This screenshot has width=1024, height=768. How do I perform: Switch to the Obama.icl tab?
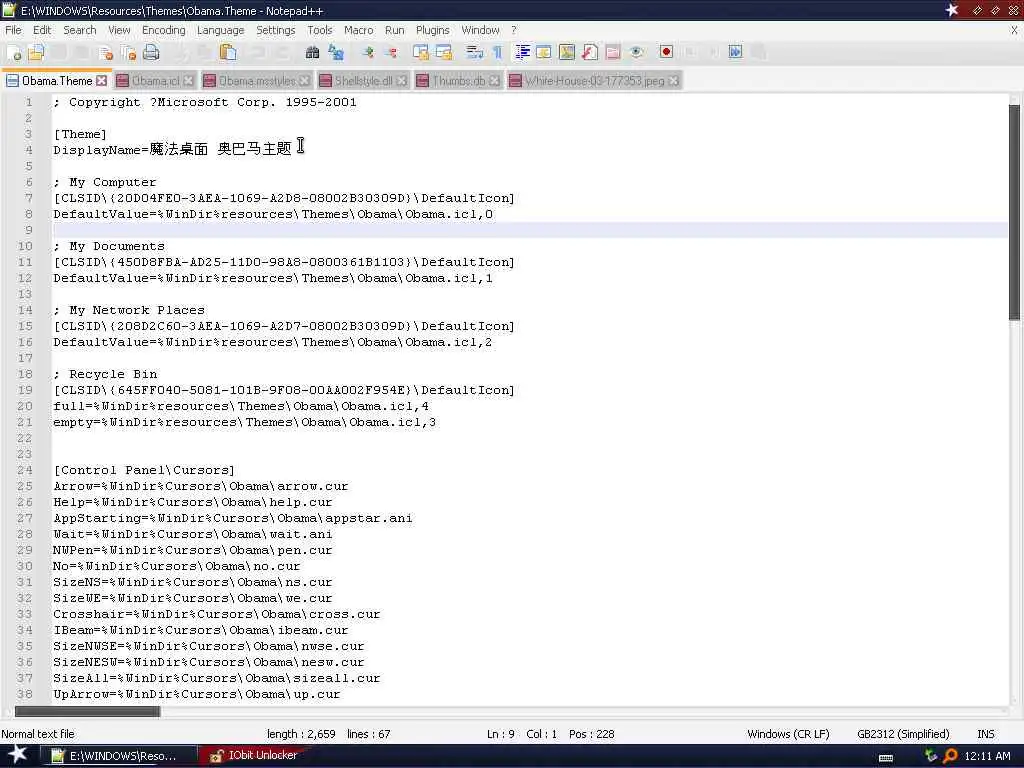[155, 81]
